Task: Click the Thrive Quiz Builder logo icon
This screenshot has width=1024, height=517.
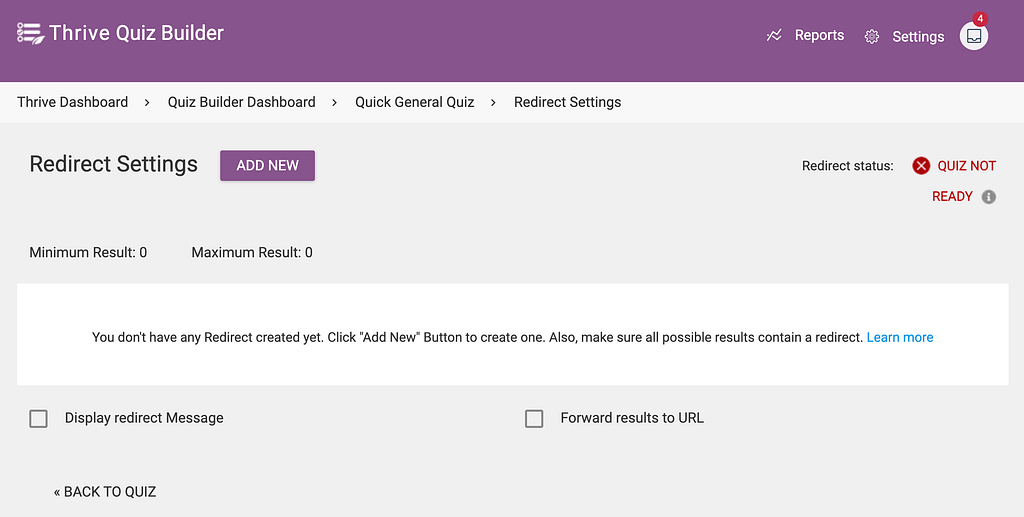Action: [x=30, y=33]
